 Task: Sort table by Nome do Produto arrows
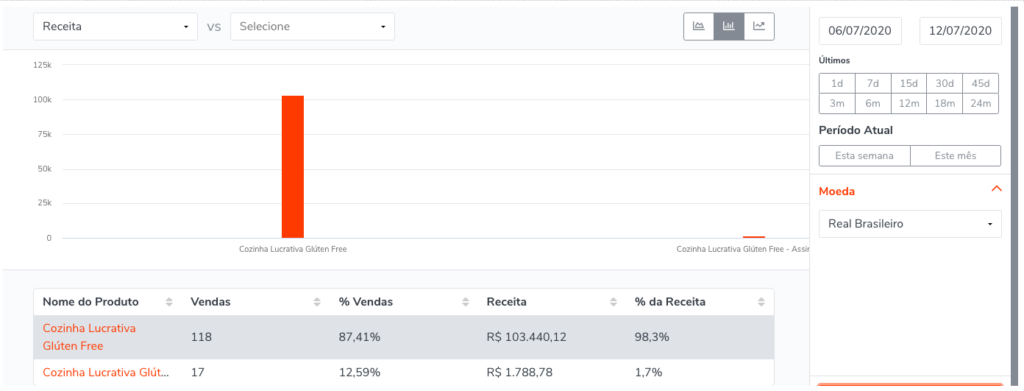tap(169, 302)
